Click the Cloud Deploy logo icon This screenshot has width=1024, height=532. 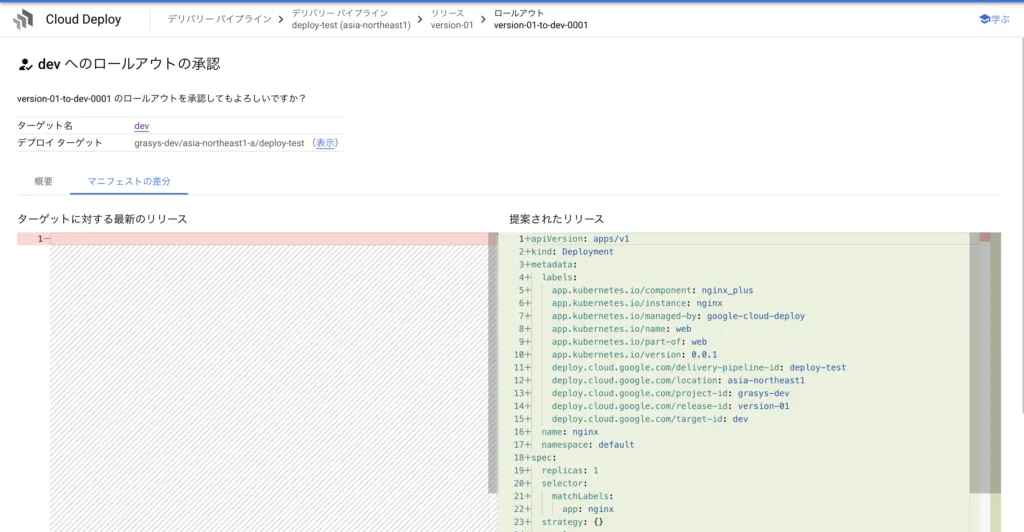click(x=23, y=20)
